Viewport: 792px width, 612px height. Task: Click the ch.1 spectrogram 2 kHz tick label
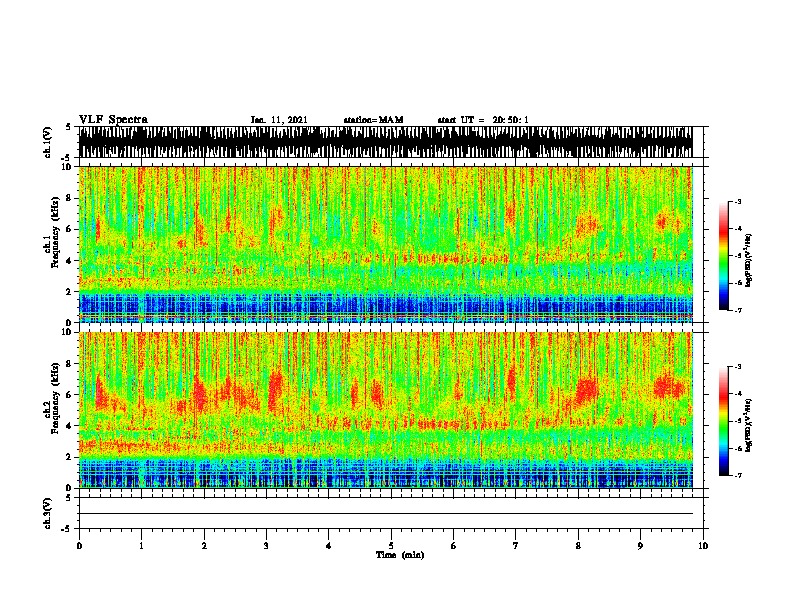[x=70, y=292]
